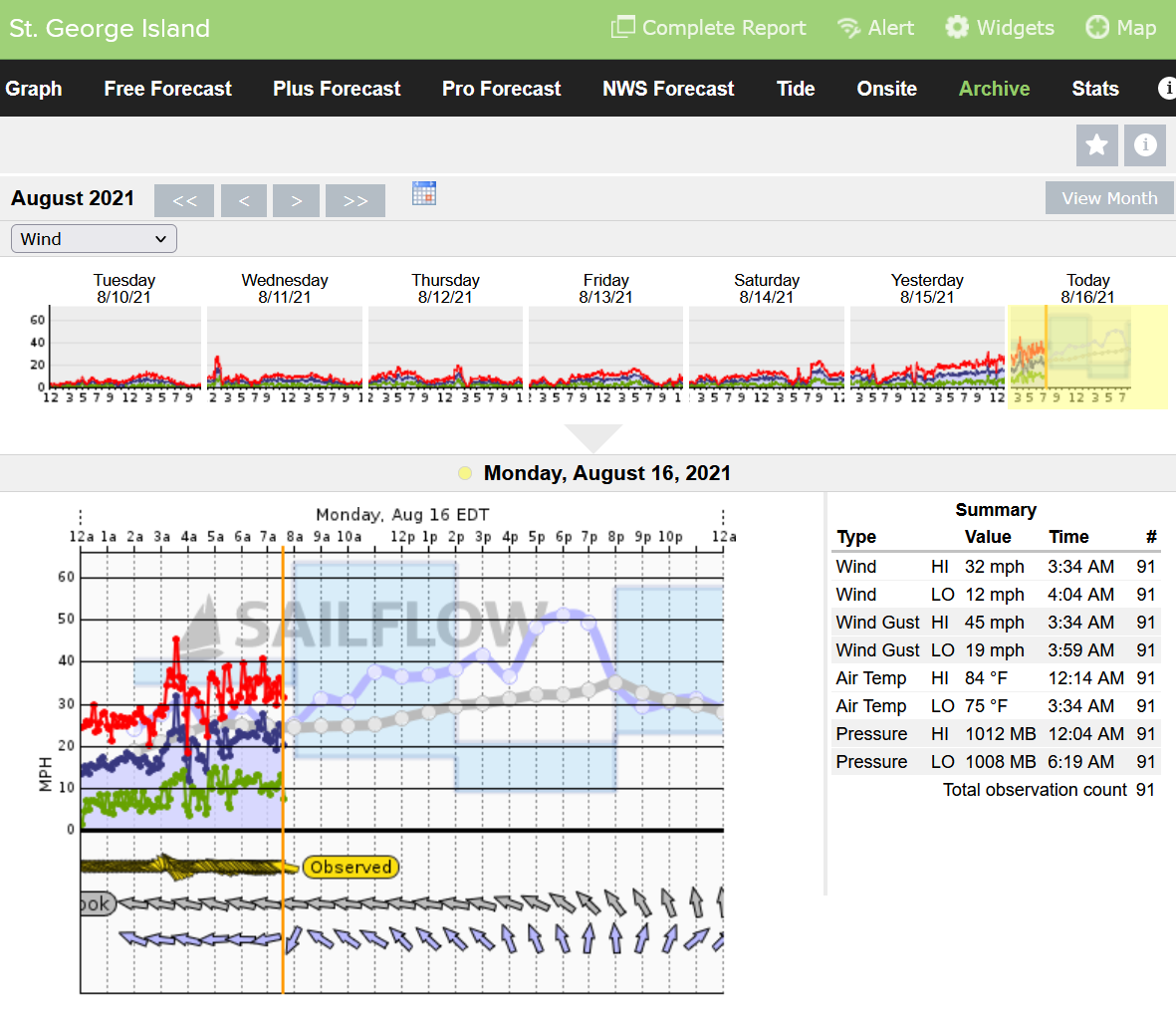1176x1020 pixels.
Task: Open the calendar date picker icon
Action: (424, 193)
